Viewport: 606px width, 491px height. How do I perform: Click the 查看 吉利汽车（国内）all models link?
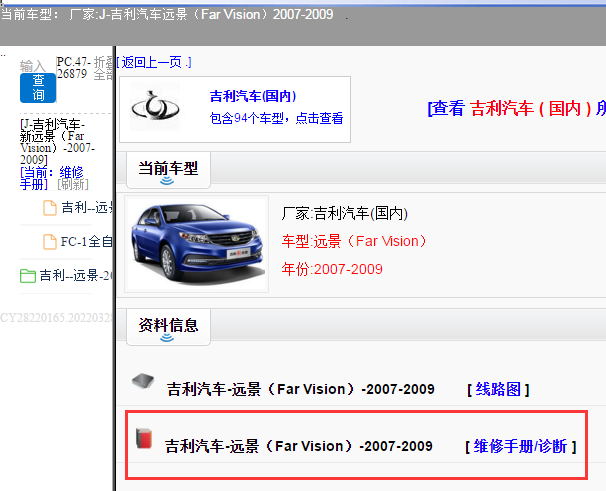(517, 108)
